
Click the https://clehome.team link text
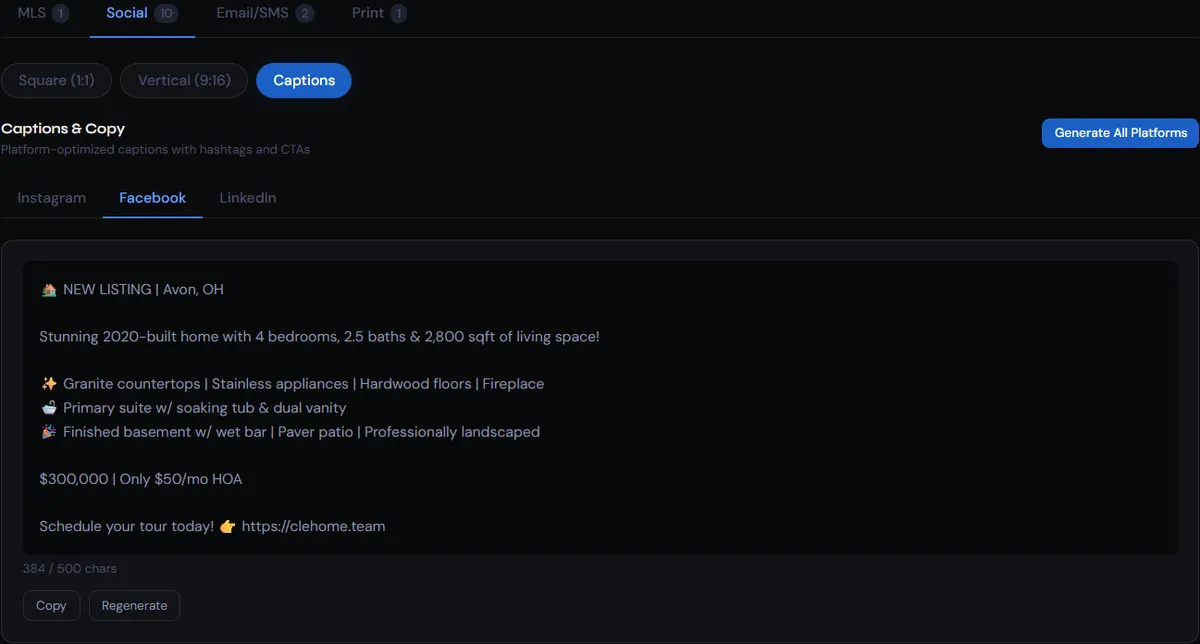click(x=313, y=526)
